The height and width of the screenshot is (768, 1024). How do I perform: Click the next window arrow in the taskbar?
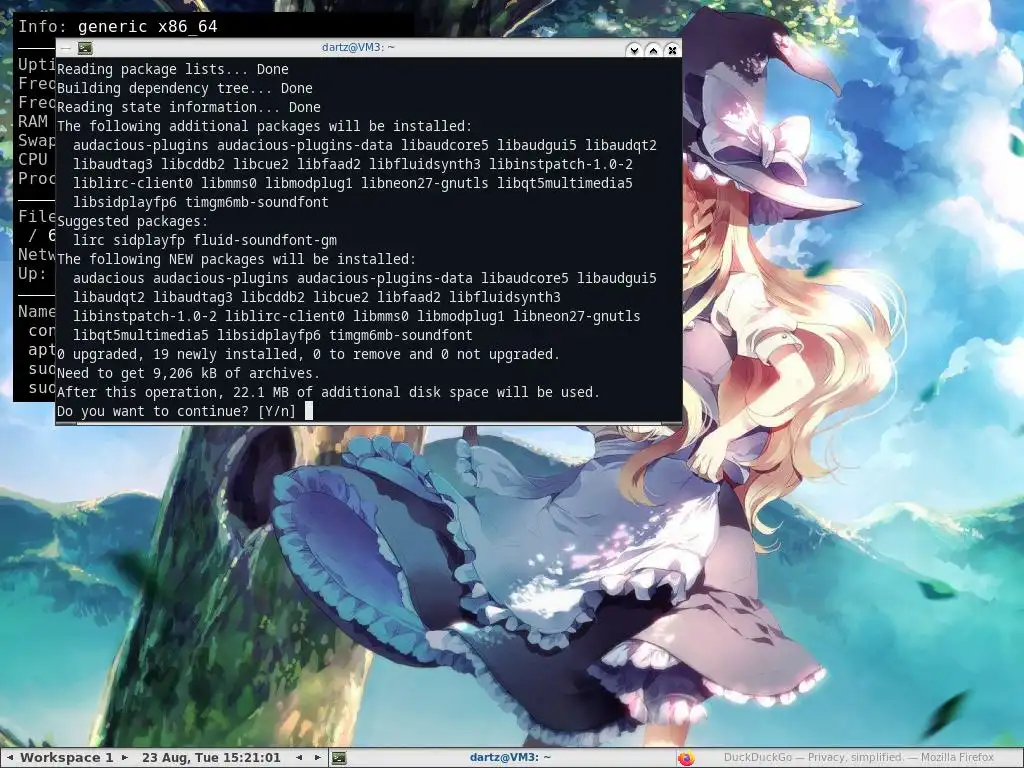(317, 758)
